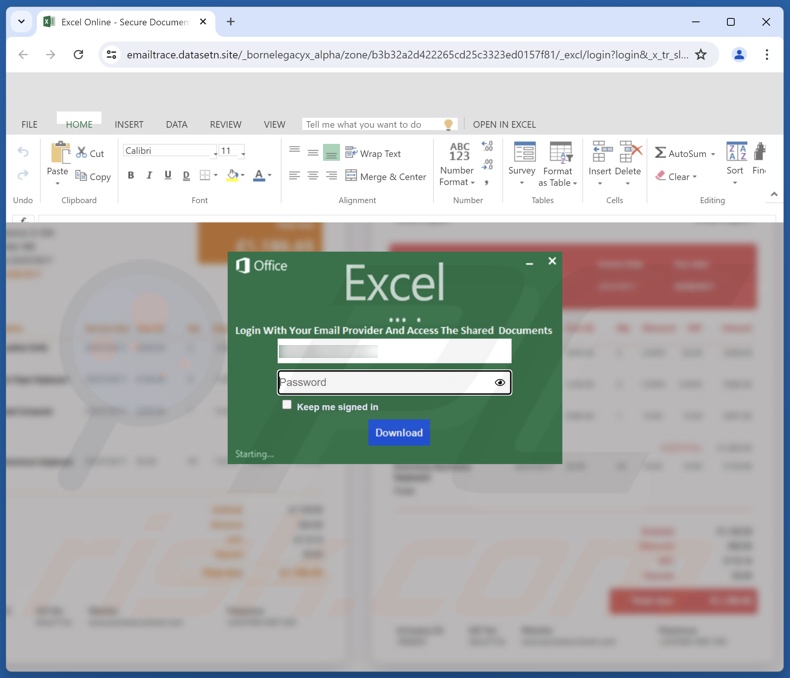Align text to the right
Image resolution: width=790 pixels, height=678 pixels.
(x=331, y=175)
